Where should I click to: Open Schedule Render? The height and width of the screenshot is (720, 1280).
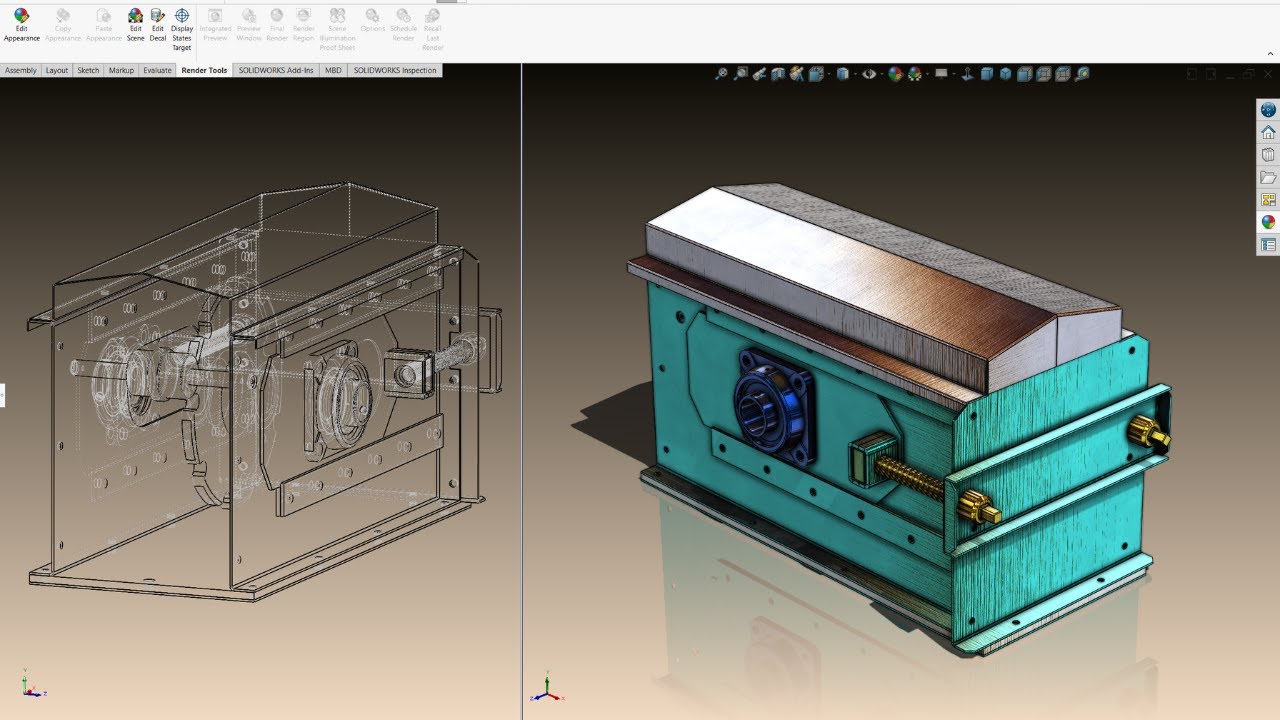pyautogui.click(x=403, y=26)
